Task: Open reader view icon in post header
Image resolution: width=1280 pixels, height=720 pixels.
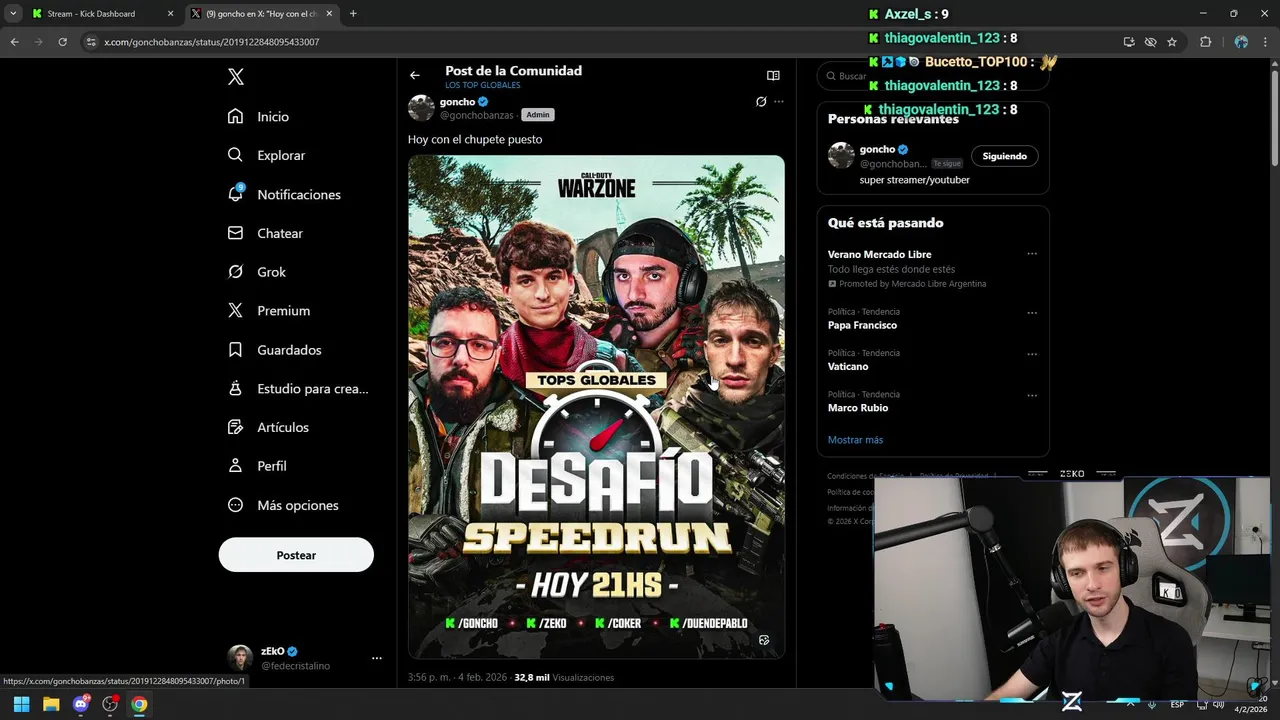Action: click(773, 75)
